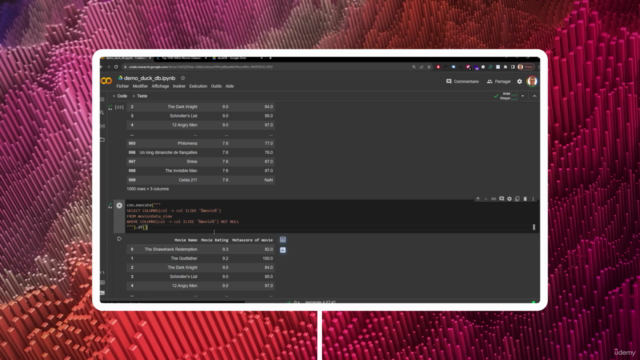Move the selected cell up
This screenshot has width=640, height=360.
click(x=478, y=199)
